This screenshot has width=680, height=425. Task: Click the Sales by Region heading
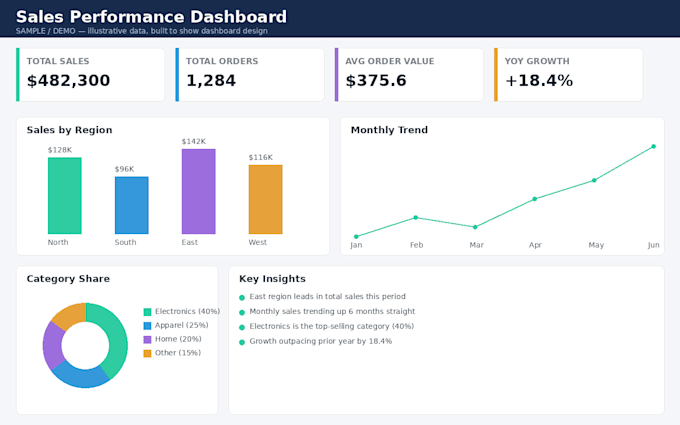click(69, 130)
